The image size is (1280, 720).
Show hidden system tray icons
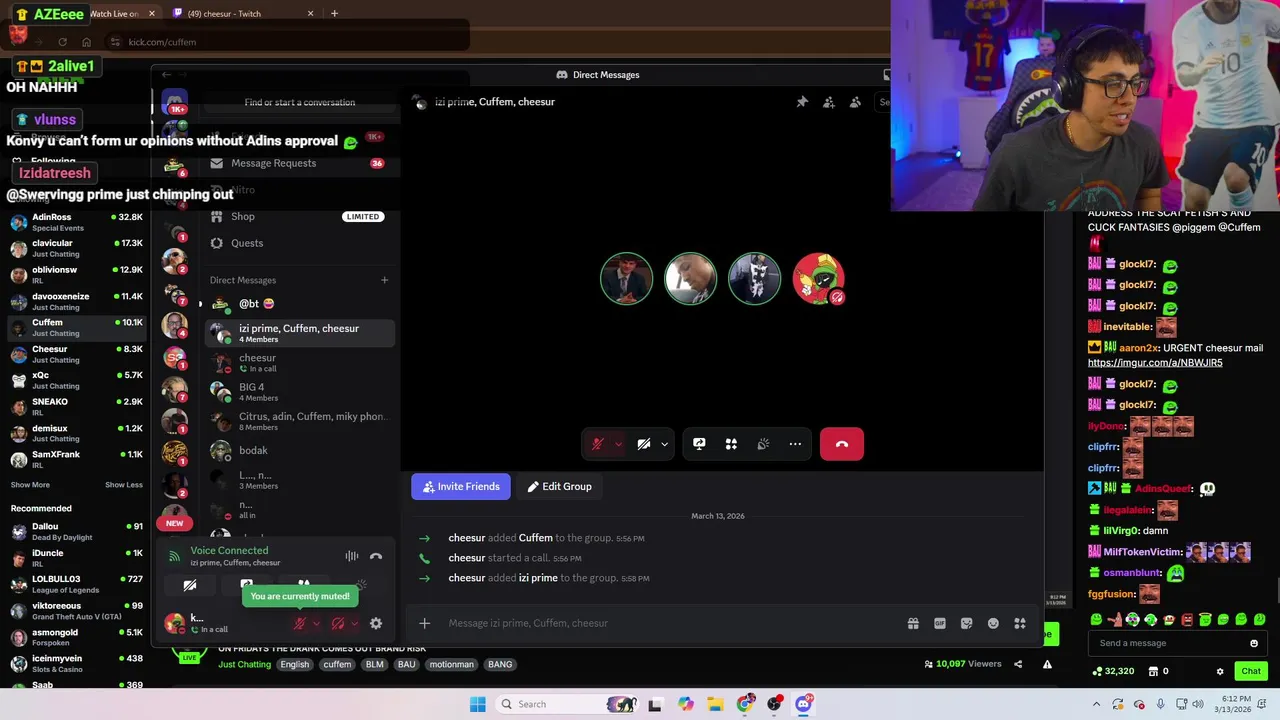coord(1096,704)
